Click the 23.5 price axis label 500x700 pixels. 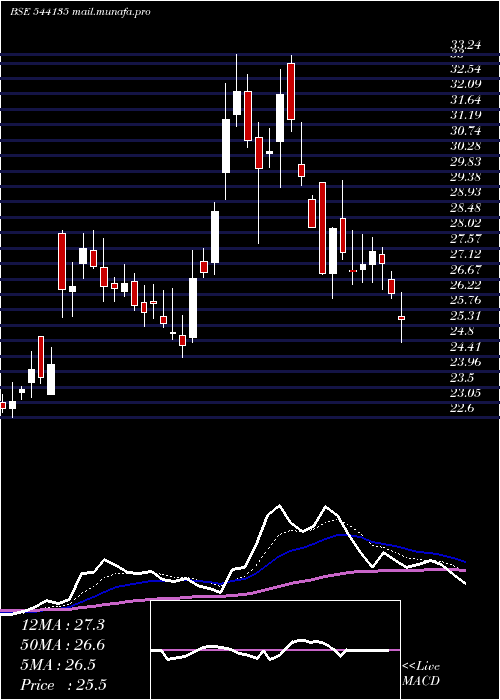pos(462,378)
